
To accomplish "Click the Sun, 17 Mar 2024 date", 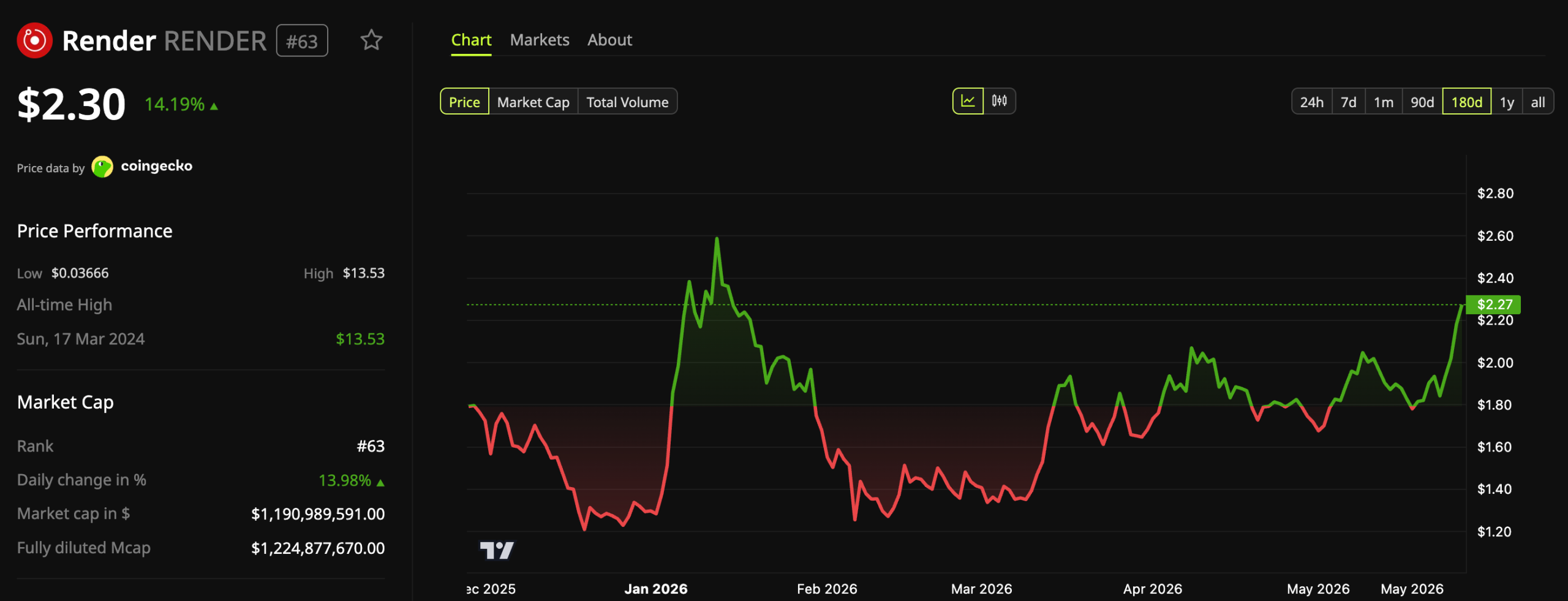I will point(81,339).
